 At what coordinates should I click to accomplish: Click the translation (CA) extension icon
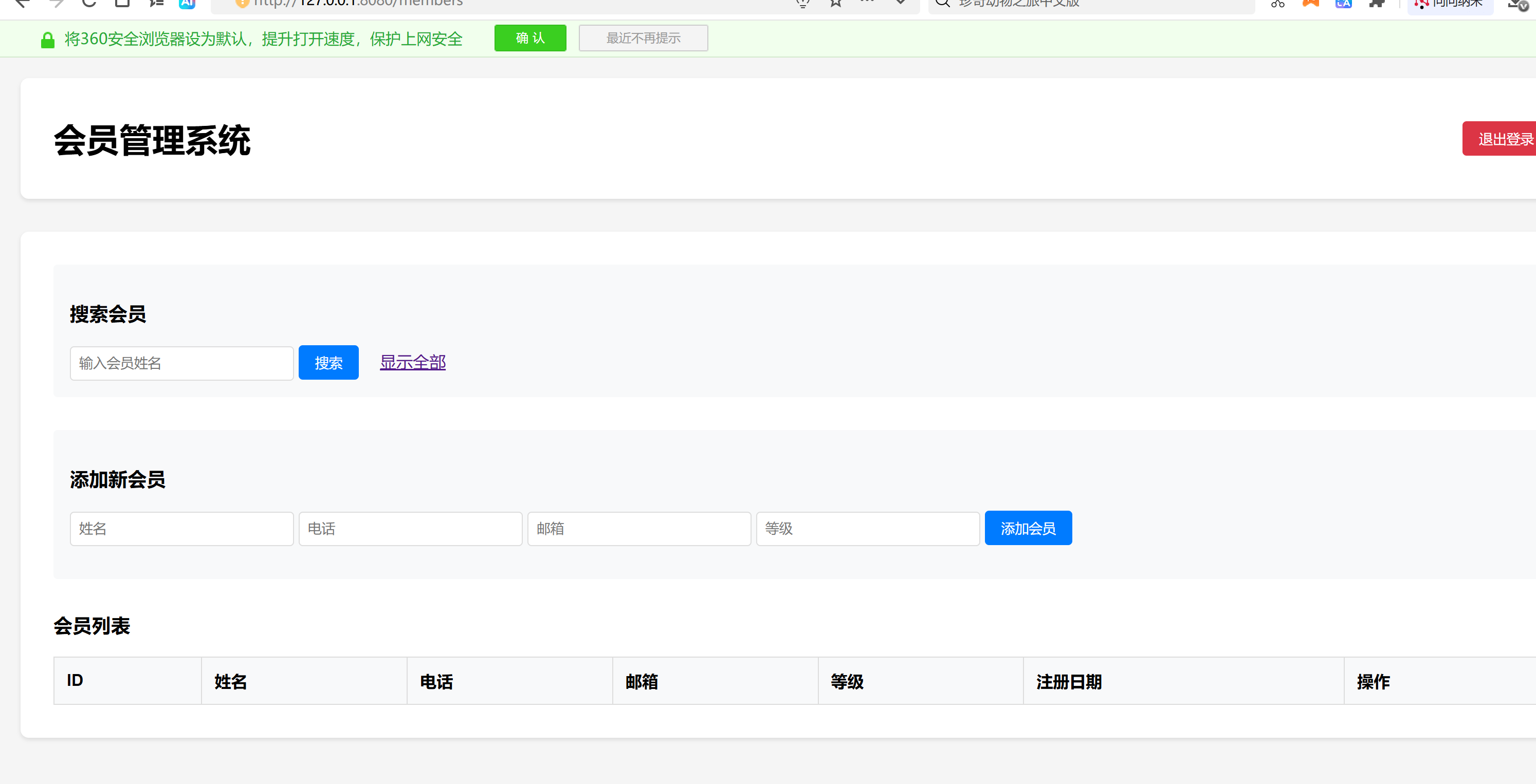[x=1343, y=4]
